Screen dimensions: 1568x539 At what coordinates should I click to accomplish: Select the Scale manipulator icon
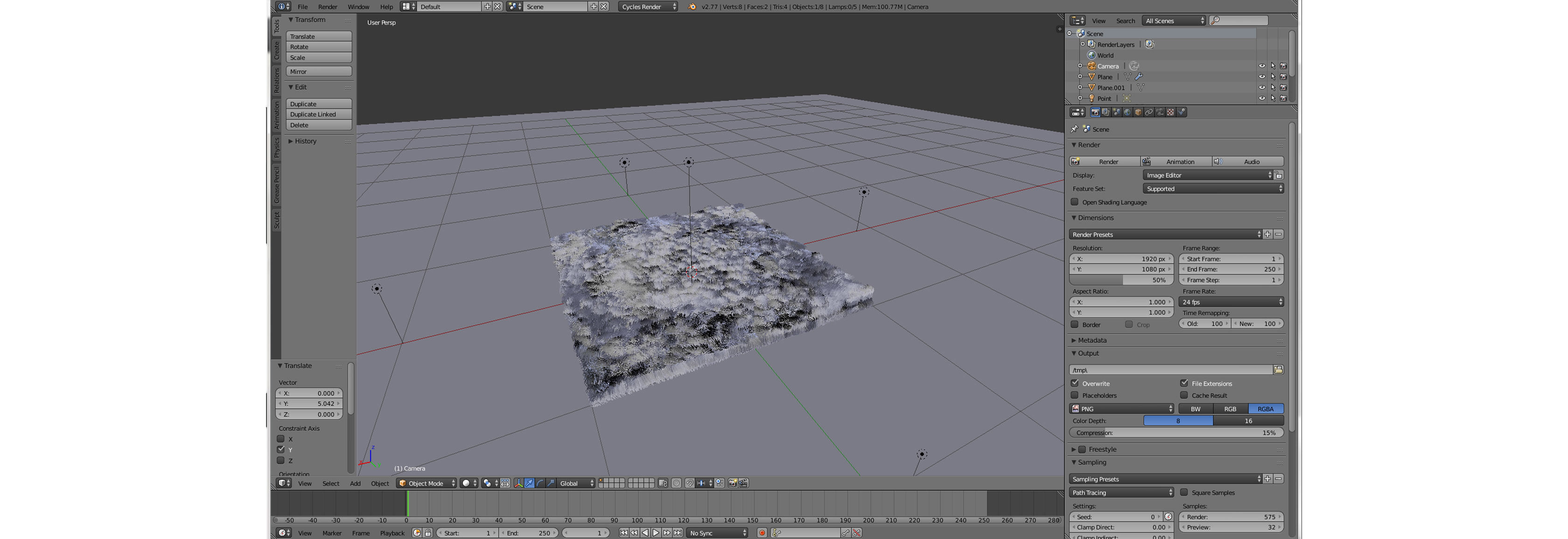click(x=550, y=483)
